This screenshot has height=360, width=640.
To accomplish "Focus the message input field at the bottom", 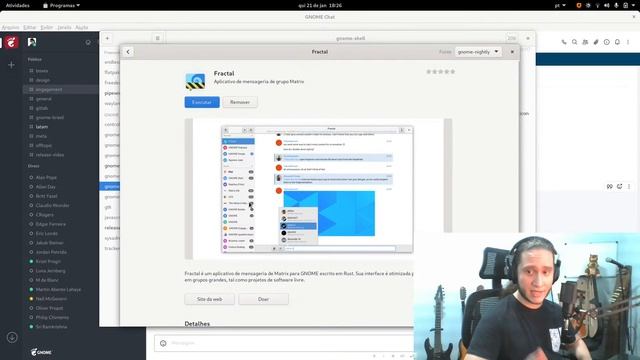I will tap(284, 343).
